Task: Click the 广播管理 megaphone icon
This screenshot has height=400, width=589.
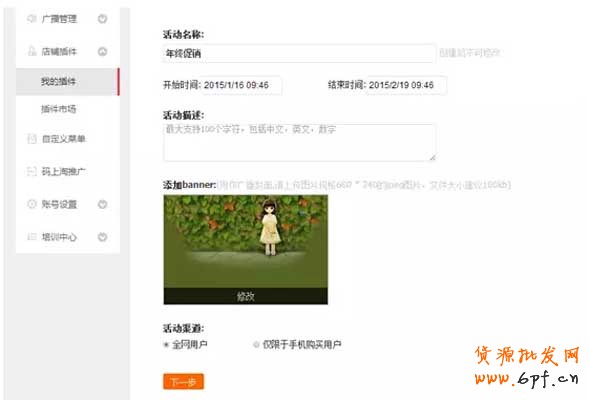Action: [32, 18]
